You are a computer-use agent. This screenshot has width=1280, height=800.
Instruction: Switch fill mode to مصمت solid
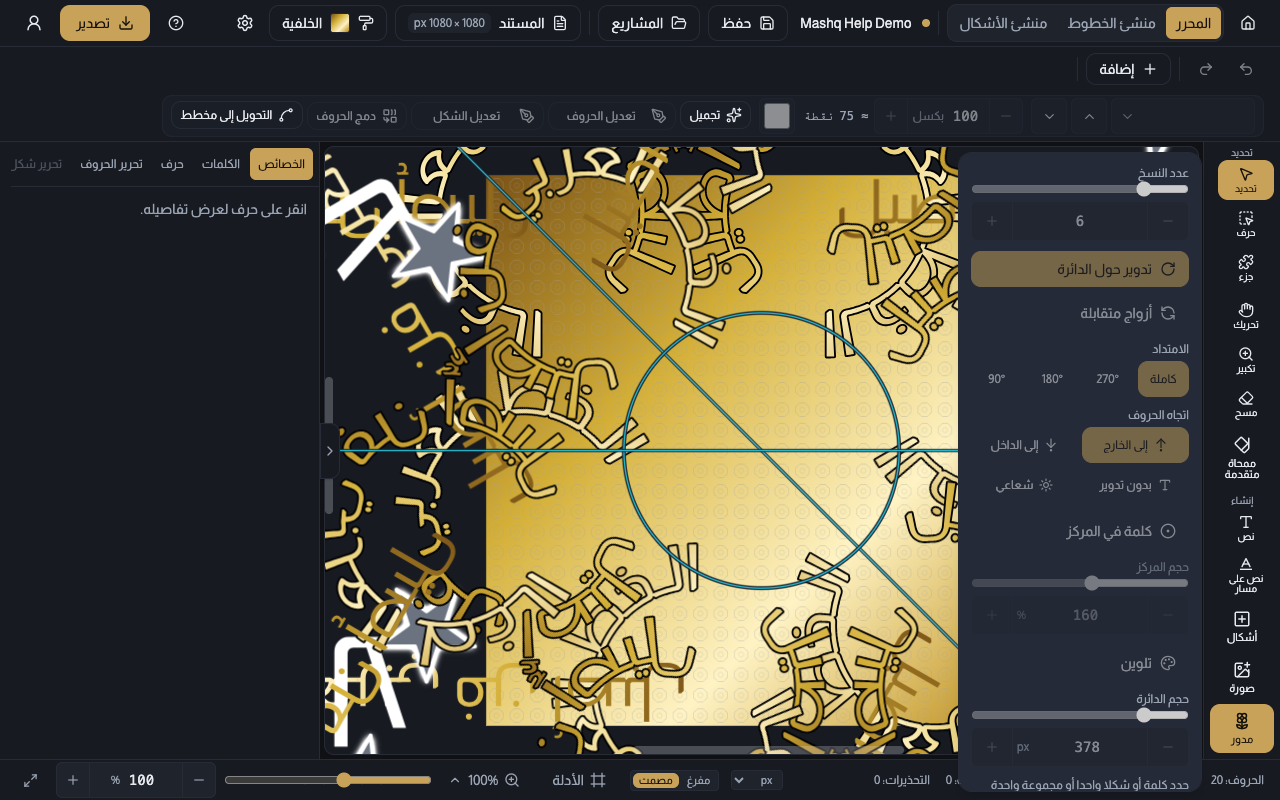[657, 780]
